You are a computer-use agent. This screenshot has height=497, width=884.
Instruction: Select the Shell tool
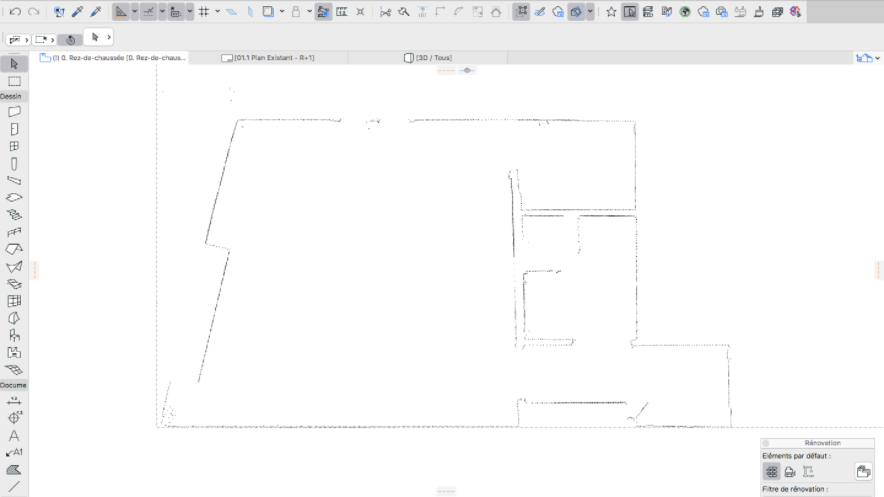14,267
